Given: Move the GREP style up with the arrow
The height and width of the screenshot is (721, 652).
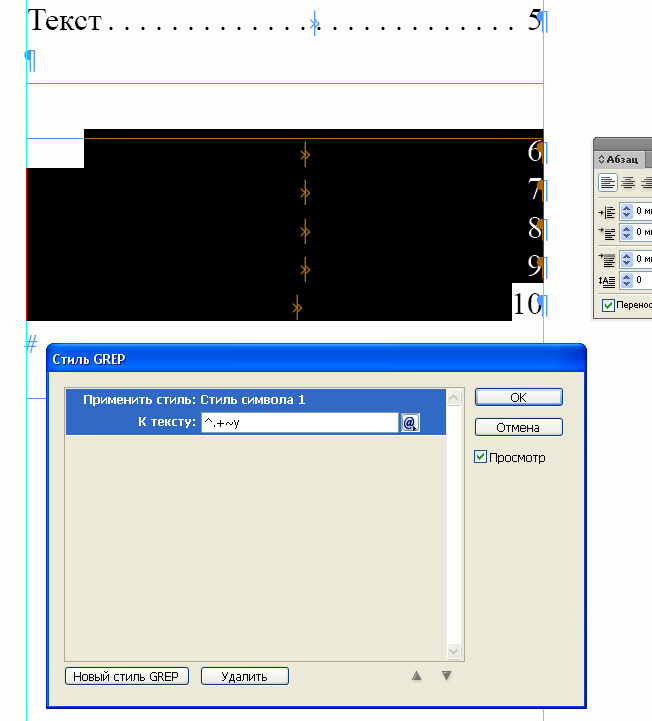Looking at the screenshot, I should pos(416,675).
